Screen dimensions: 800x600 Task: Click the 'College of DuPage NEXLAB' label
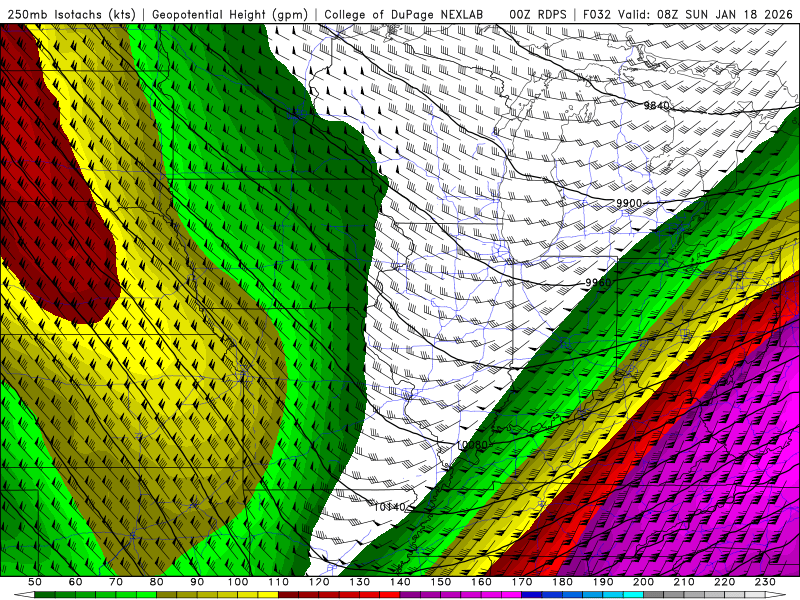coord(404,14)
